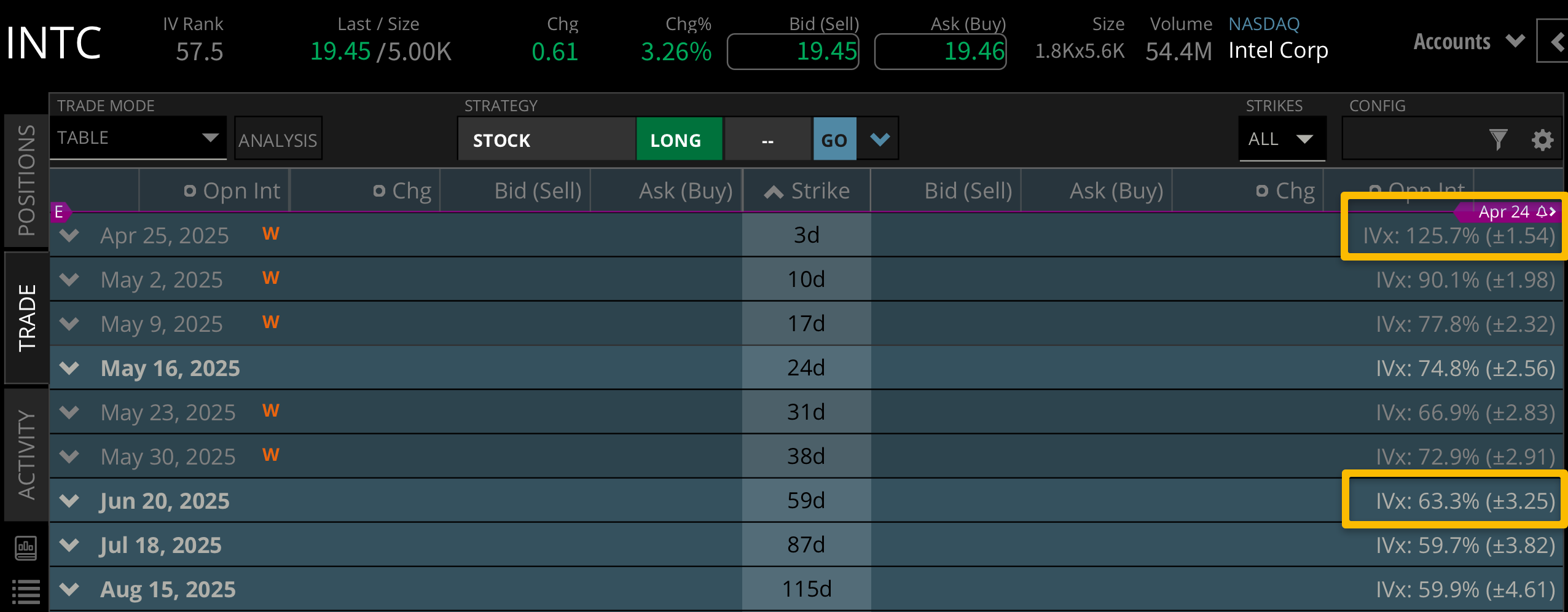
Task: Toggle the left Chg column selector
Action: 379,191
